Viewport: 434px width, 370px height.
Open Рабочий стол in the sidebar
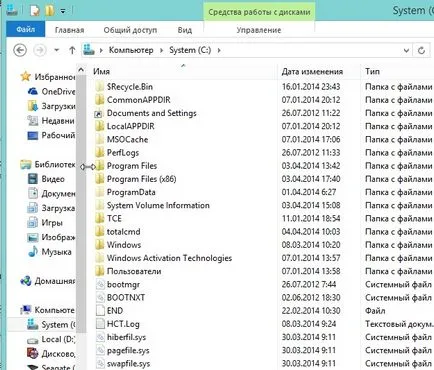tap(52, 135)
